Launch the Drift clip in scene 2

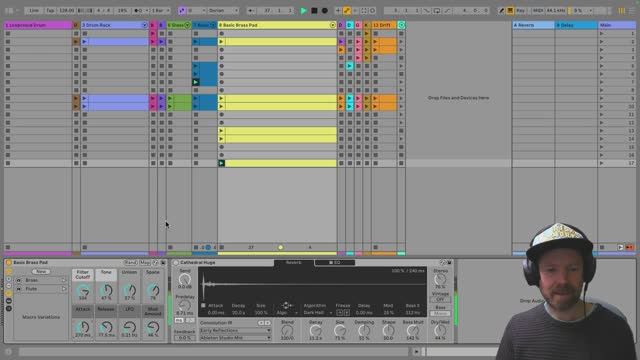[375, 41]
